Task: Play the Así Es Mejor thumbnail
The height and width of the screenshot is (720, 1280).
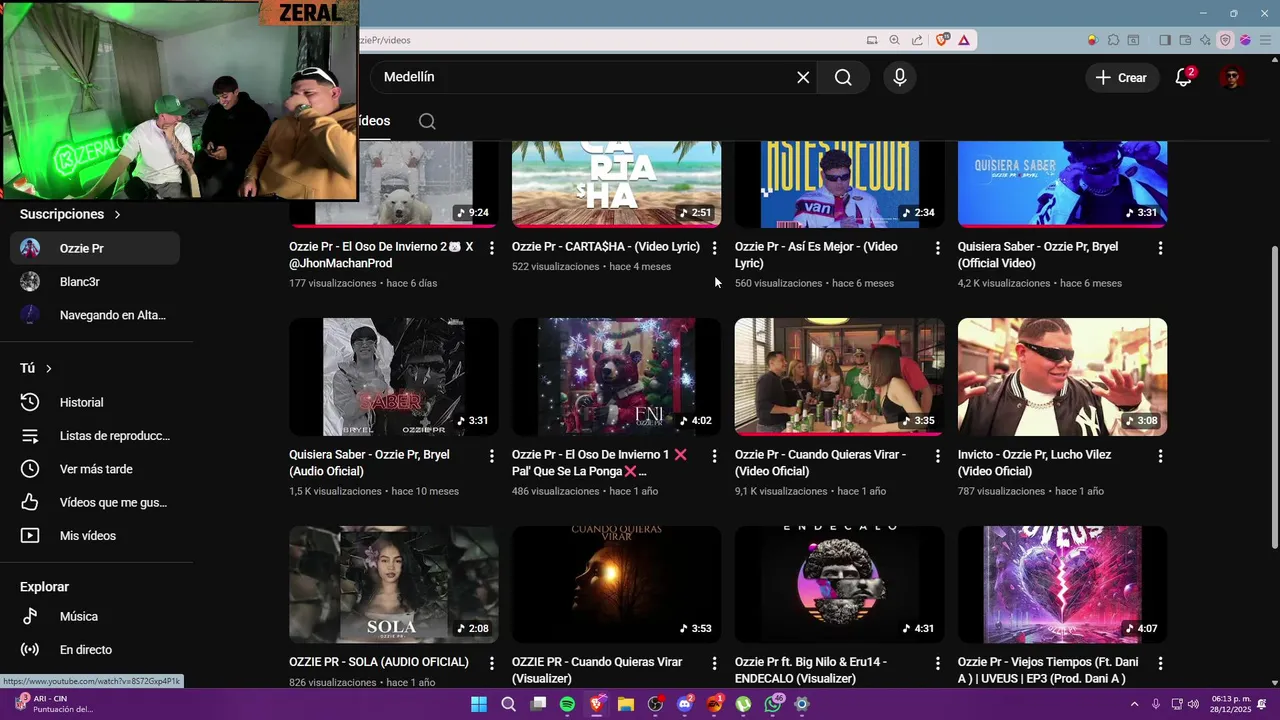Action: 839,184
